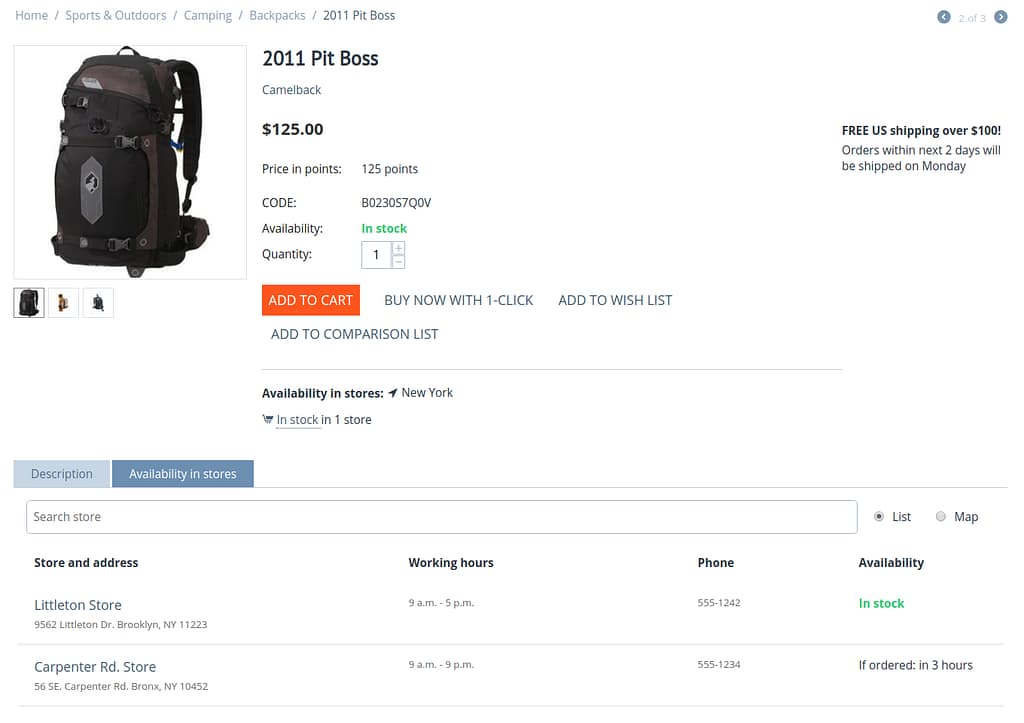Switch to the Description tab
The width and height of the screenshot is (1024, 723).
[x=61, y=473]
